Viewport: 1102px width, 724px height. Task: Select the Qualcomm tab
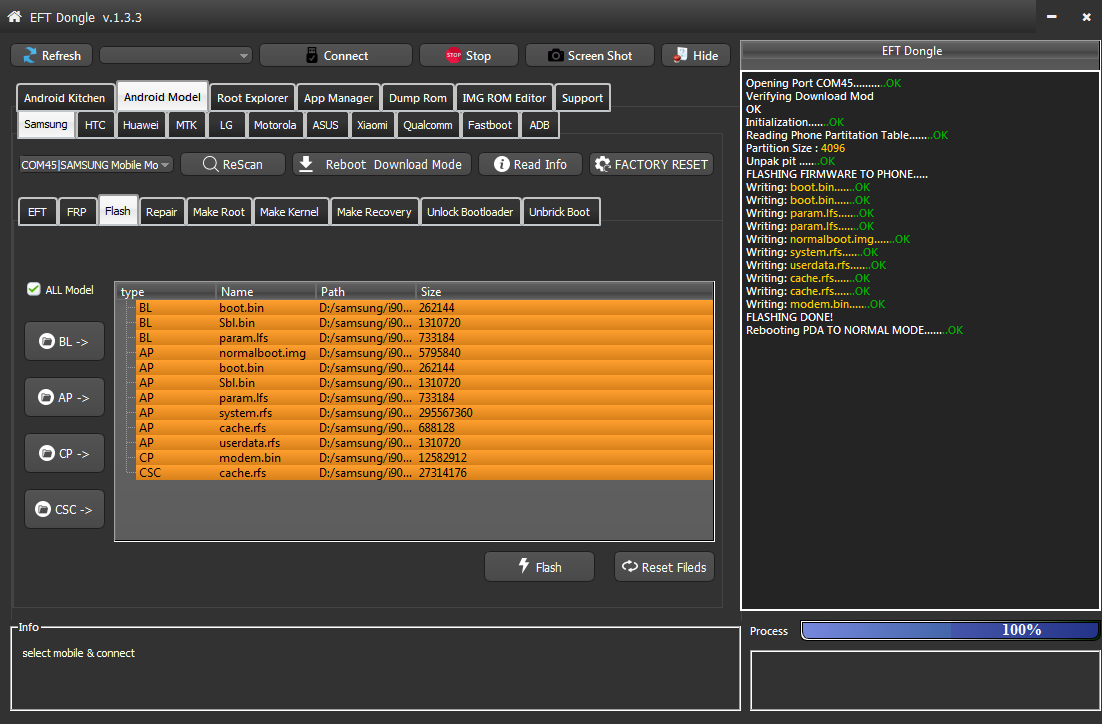(427, 125)
